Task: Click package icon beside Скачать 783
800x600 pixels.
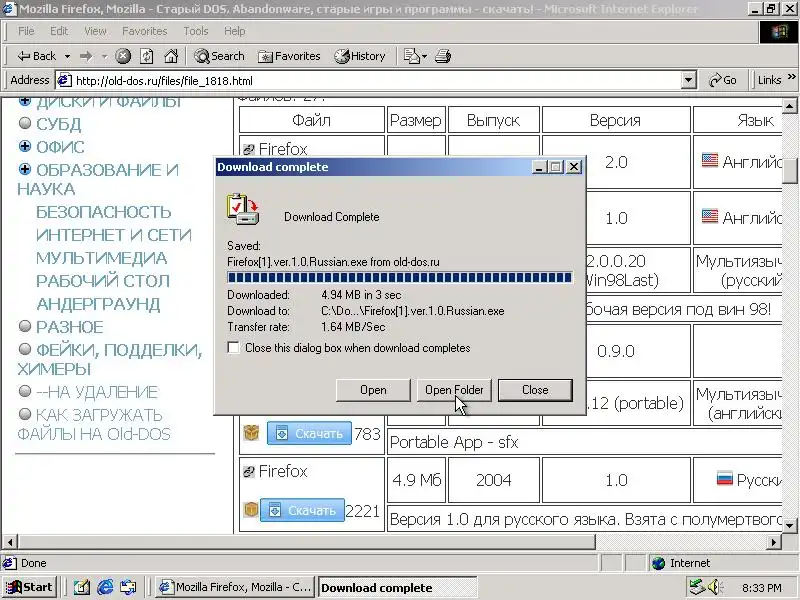Action: (251, 433)
